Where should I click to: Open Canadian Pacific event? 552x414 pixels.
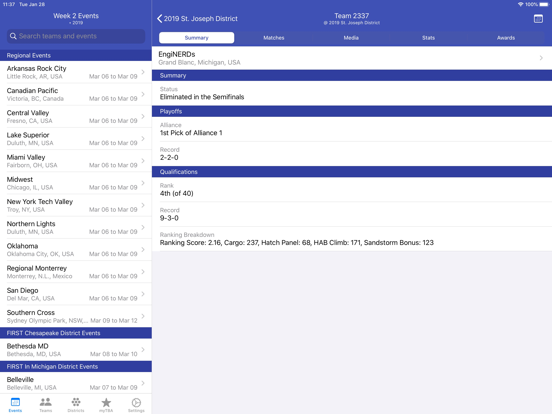(76, 94)
